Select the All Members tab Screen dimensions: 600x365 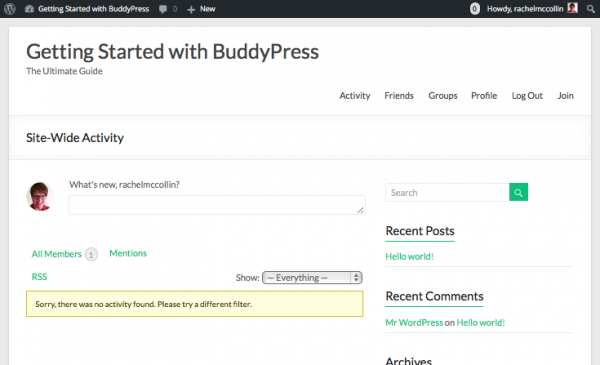(x=57, y=254)
